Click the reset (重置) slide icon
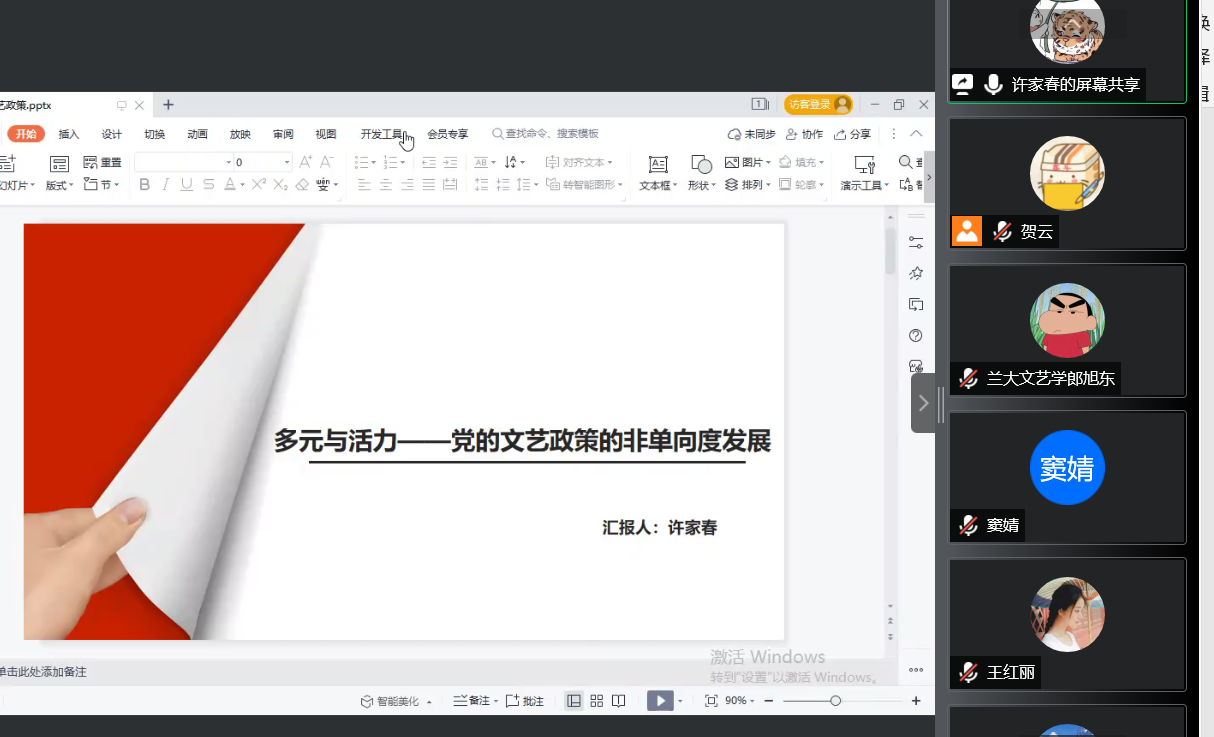The height and width of the screenshot is (737, 1214). point(102,162)
